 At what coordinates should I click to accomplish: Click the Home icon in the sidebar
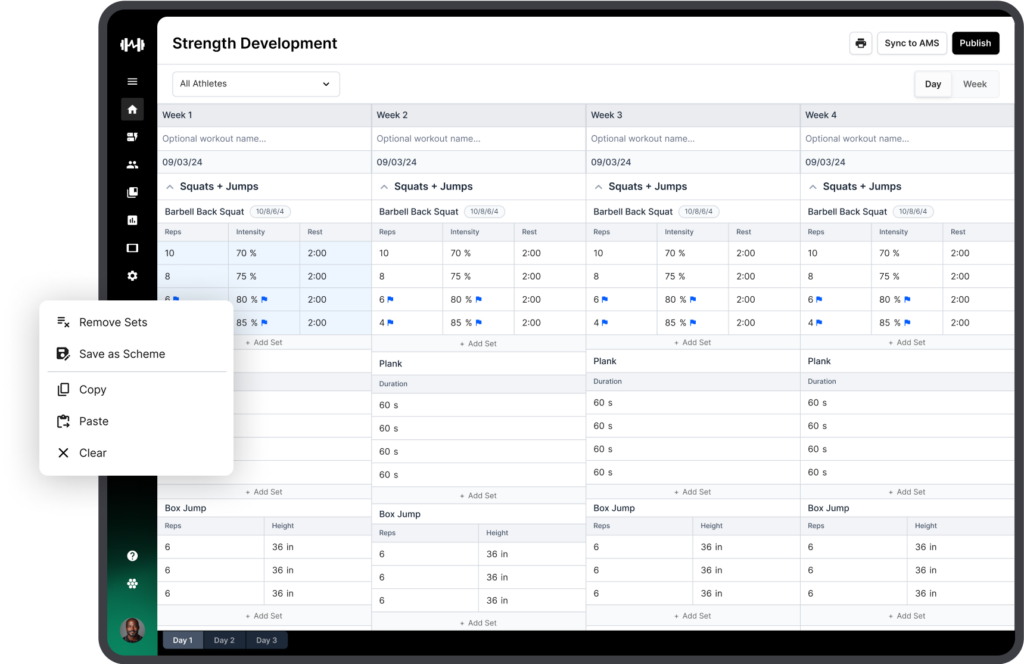132,110
